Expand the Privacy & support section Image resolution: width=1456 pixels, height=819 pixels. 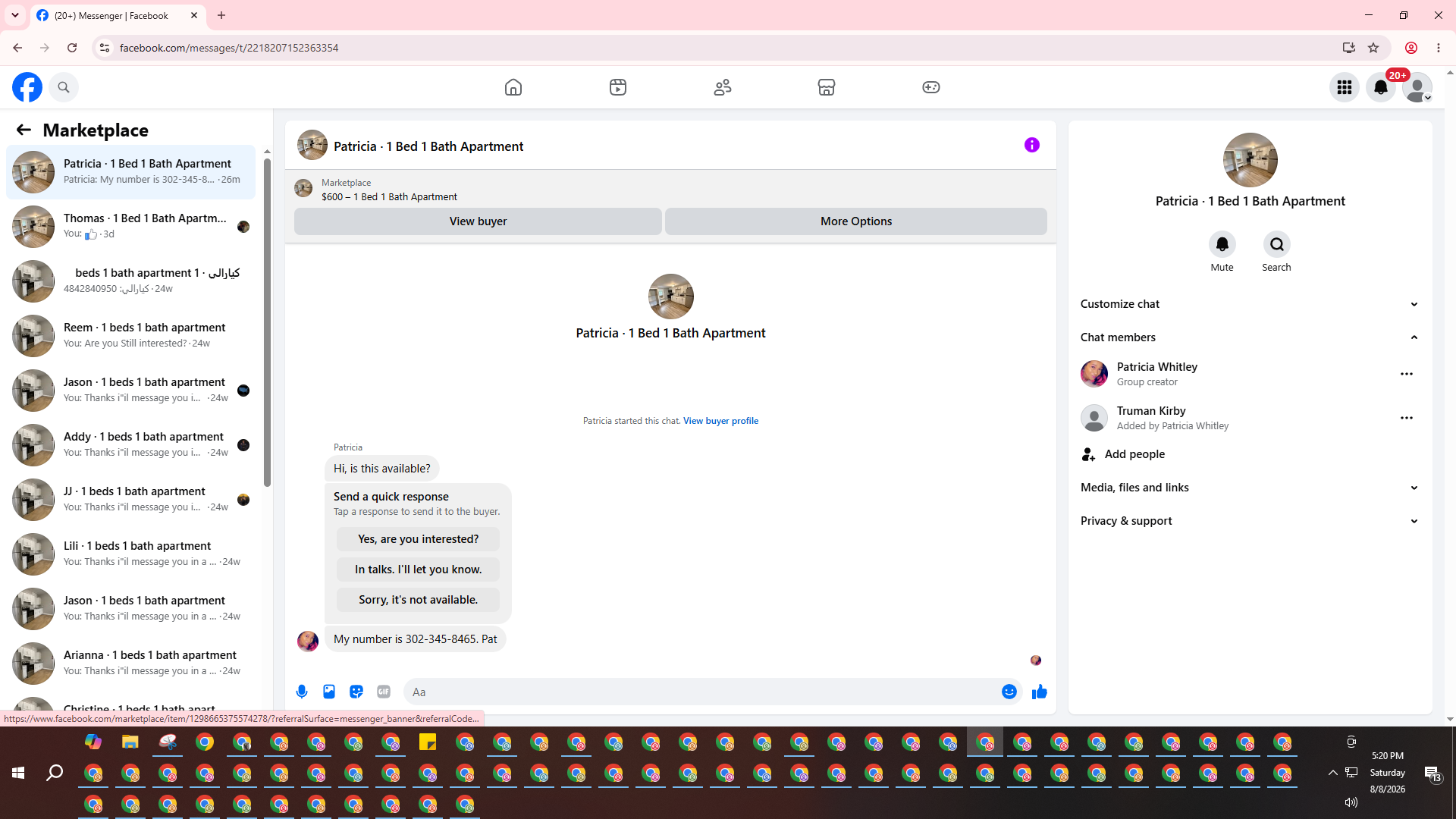(1250, 521)
